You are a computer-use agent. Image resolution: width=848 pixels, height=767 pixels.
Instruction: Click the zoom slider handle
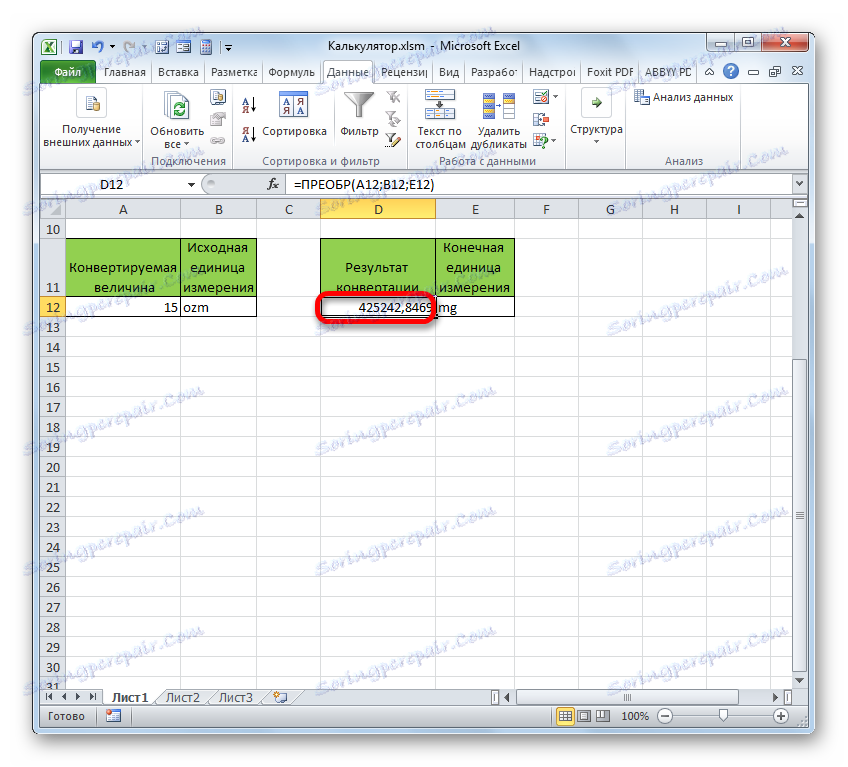click(x=723, y=716)
